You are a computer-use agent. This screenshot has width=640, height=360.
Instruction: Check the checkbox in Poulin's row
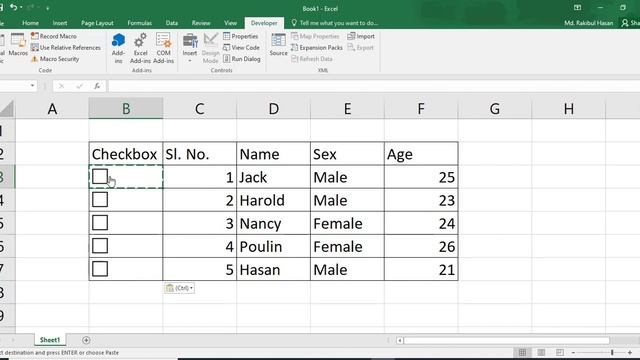(100, 246)
